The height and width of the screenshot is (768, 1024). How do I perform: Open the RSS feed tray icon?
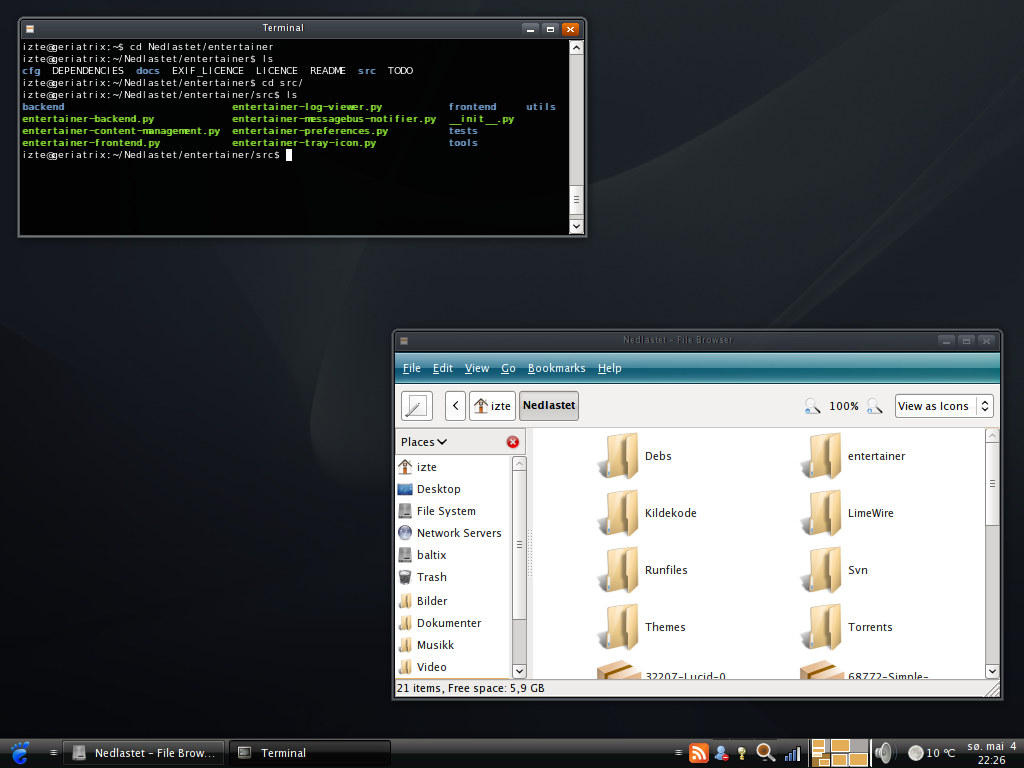(699, 753)
